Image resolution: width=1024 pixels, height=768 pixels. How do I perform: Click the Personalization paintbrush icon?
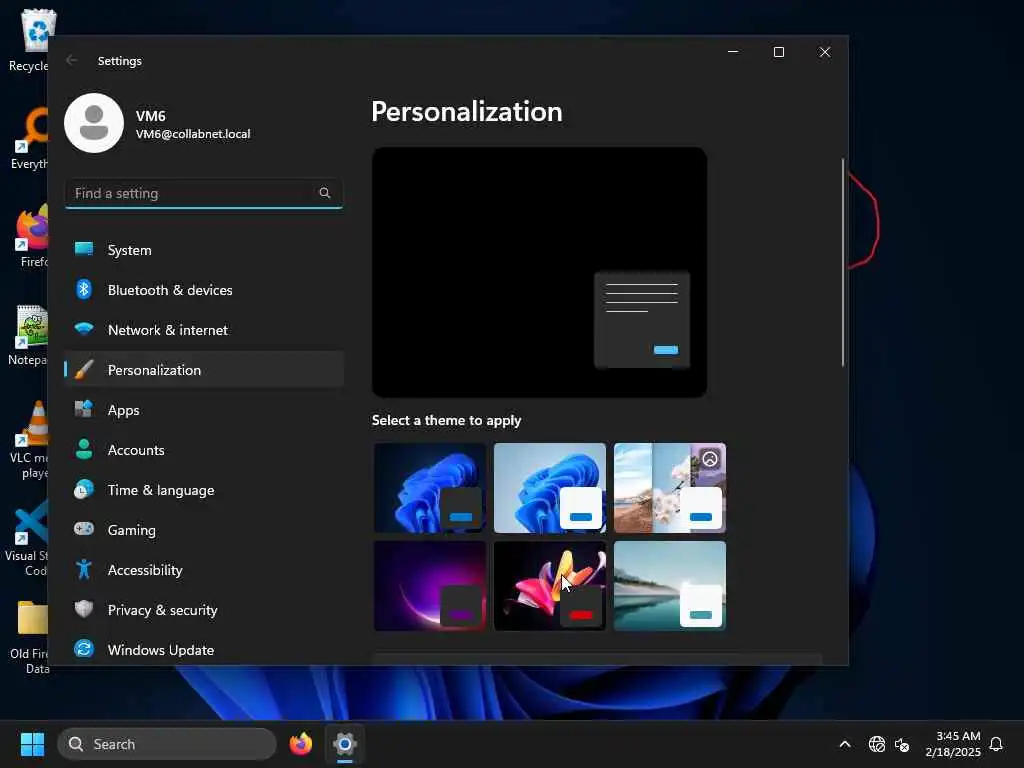click(x=84, y=370)
